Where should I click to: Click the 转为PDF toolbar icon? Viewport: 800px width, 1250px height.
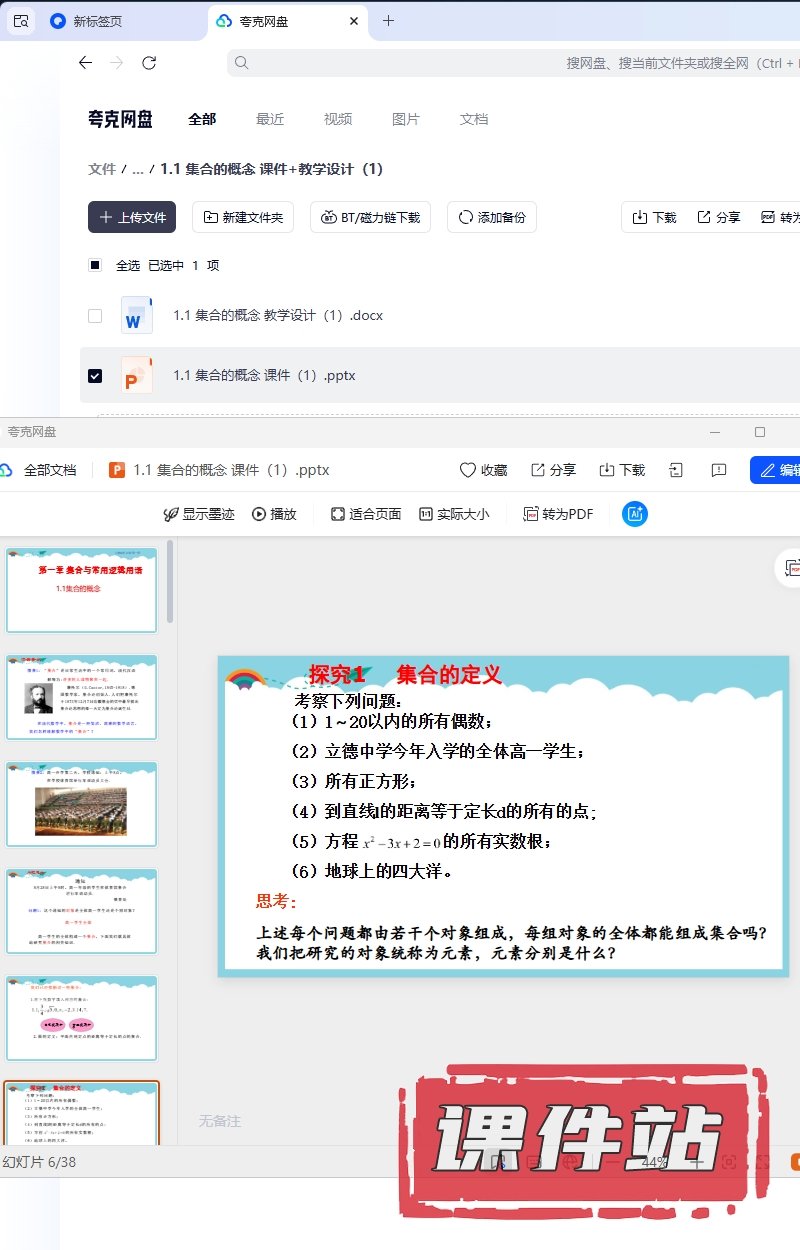(x=531, y=514)
